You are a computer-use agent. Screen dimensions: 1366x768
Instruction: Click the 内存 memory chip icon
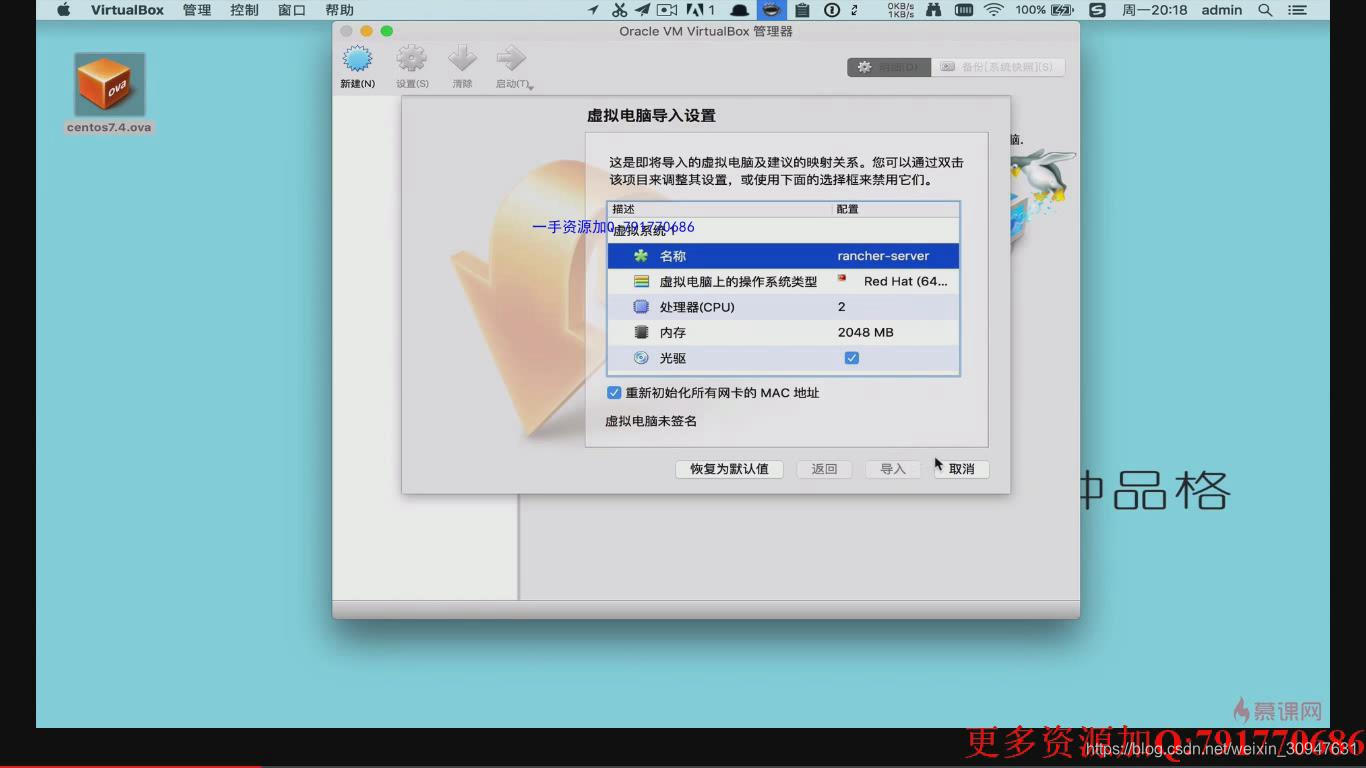pos(641,332)
